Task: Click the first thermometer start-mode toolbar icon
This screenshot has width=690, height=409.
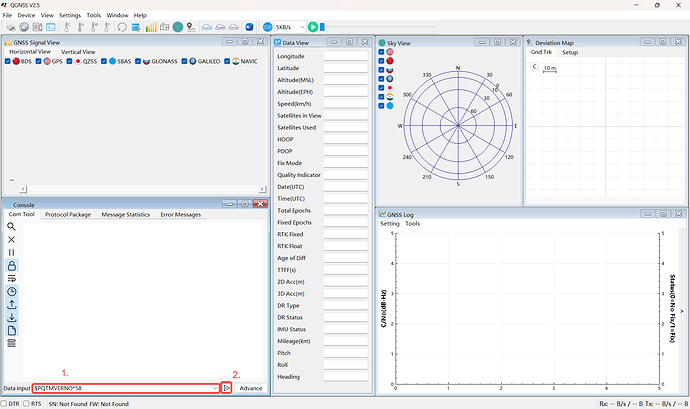Action: pyautogui.click(x=67, y=27)
